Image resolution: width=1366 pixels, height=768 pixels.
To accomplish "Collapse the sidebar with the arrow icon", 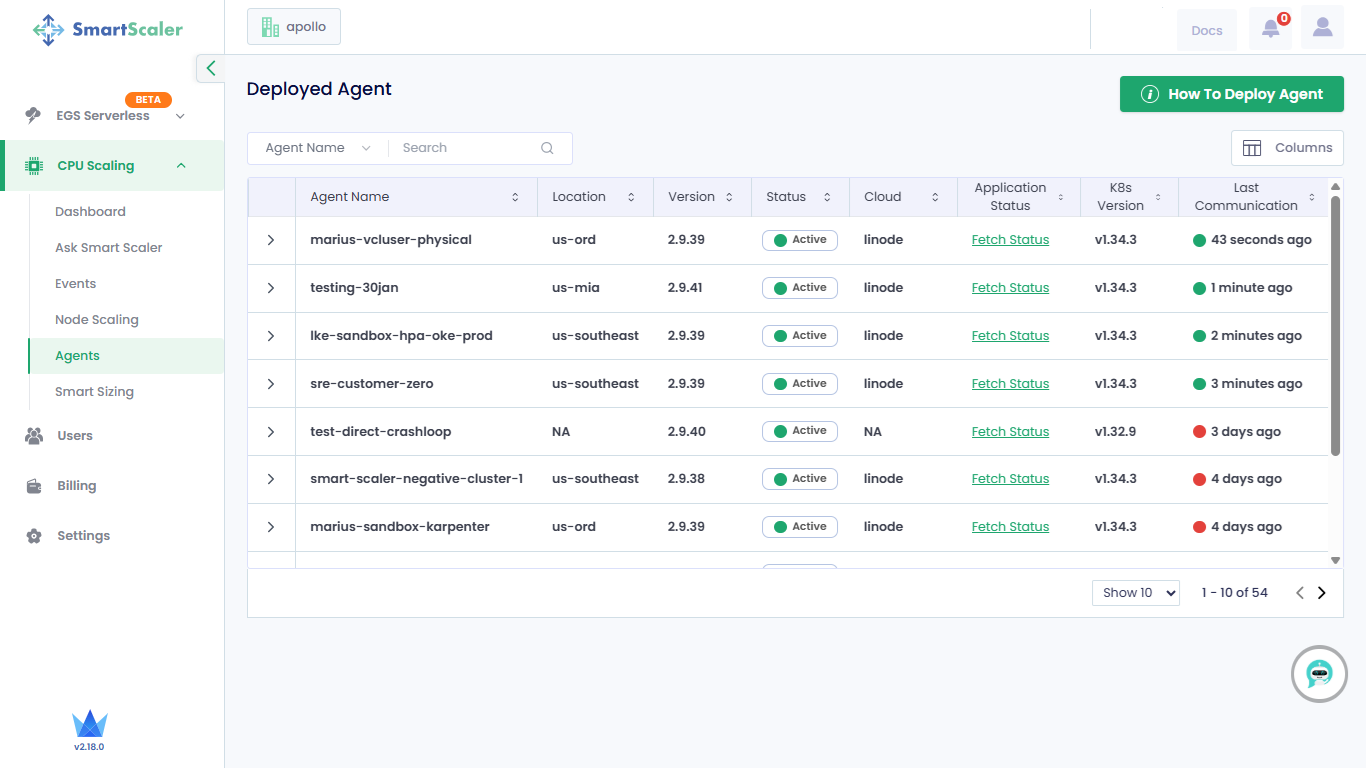I will coord(210,68).
